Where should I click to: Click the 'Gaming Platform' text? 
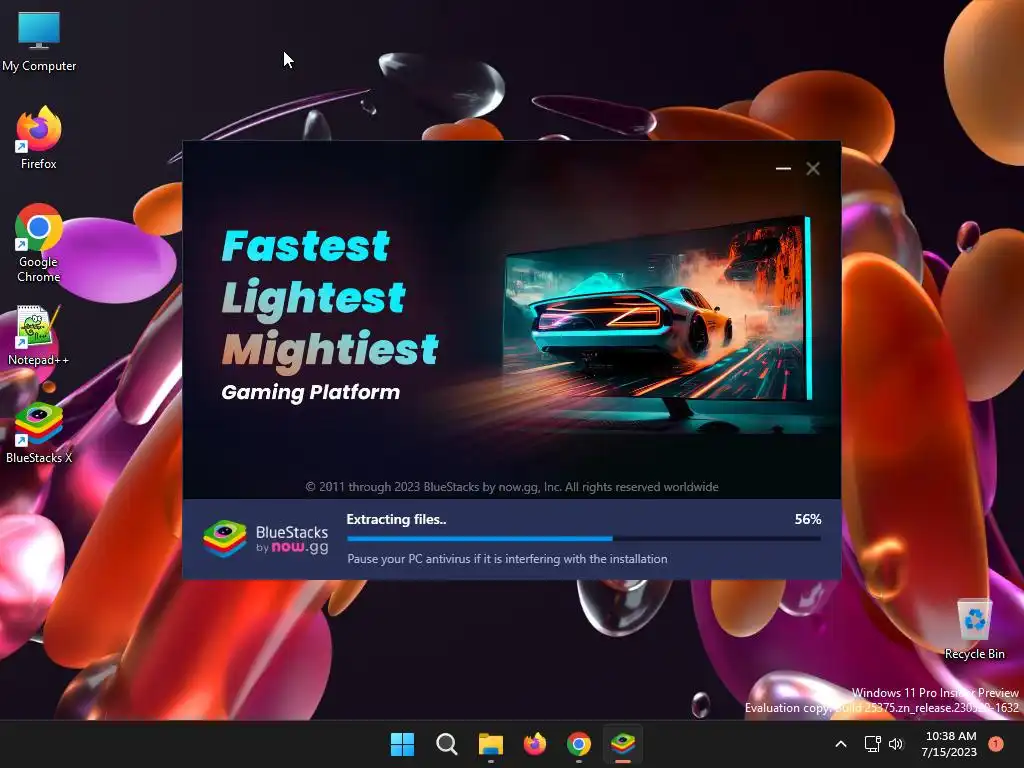pyautogui.click(x=311, y=392)
